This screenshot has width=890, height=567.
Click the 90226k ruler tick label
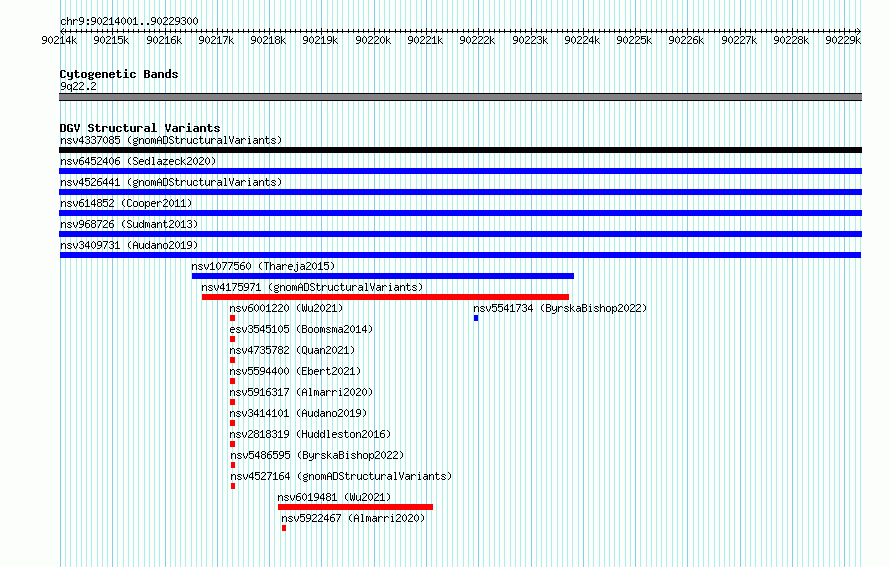pyautogui.click(x=686, y=40)
